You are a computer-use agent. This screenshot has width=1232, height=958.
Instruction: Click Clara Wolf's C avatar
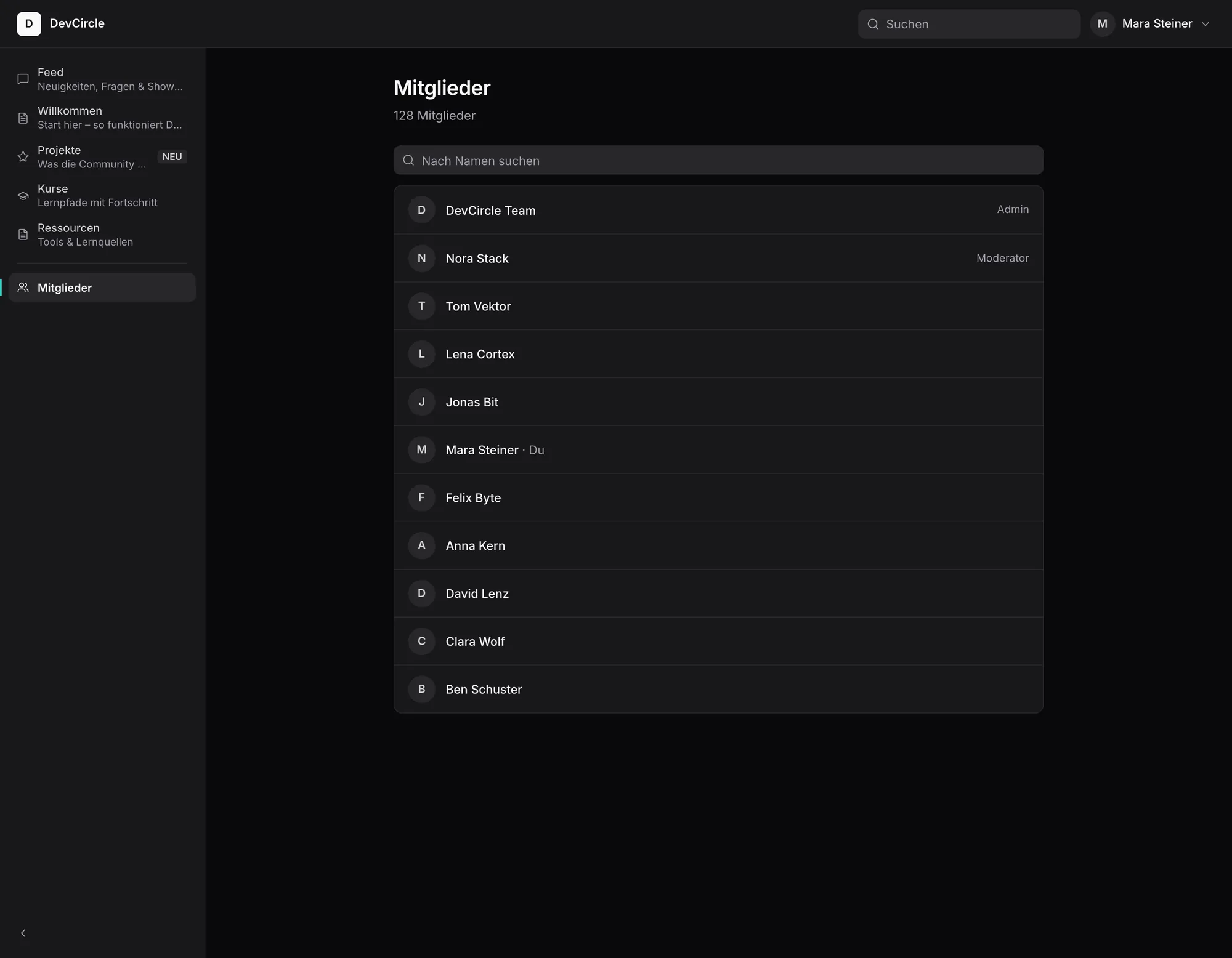(422, 642)
